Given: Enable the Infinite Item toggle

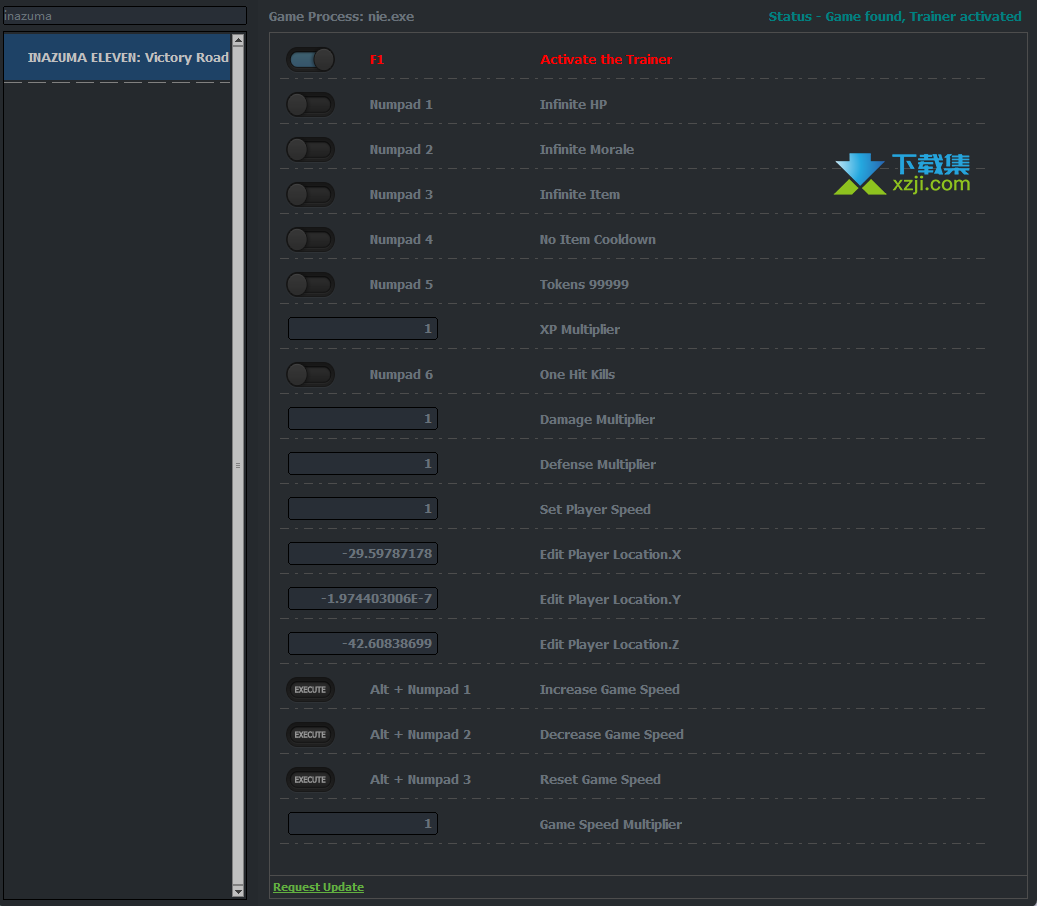Looking at the screenshot, I should point(310,195).
